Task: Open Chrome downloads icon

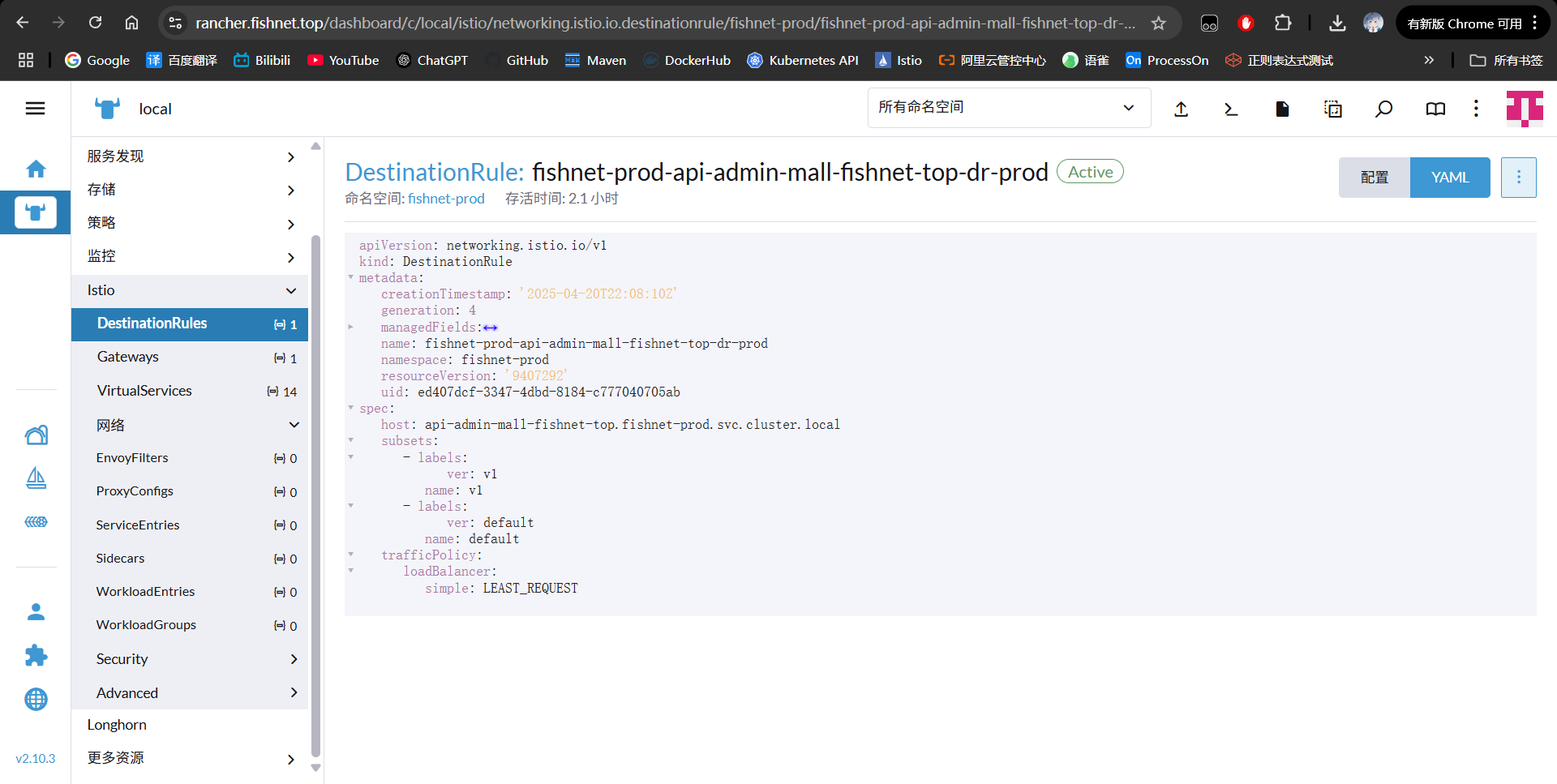Action: click(1337, 24)
